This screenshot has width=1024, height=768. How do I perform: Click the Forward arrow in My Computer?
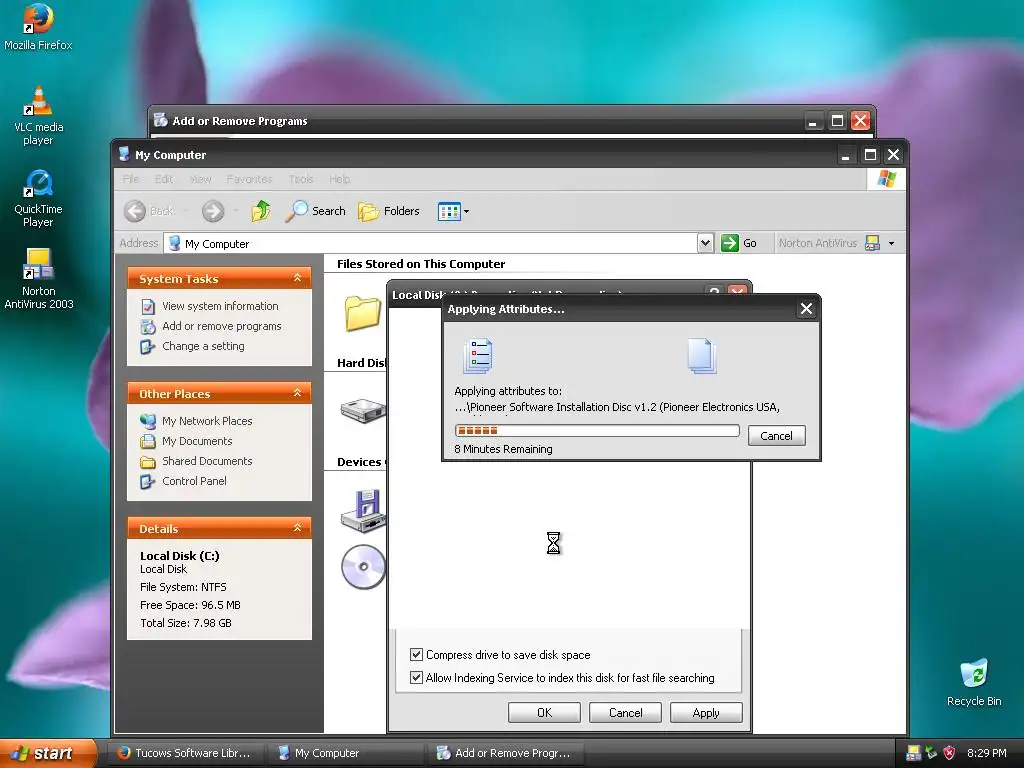[x=213, y=211]
